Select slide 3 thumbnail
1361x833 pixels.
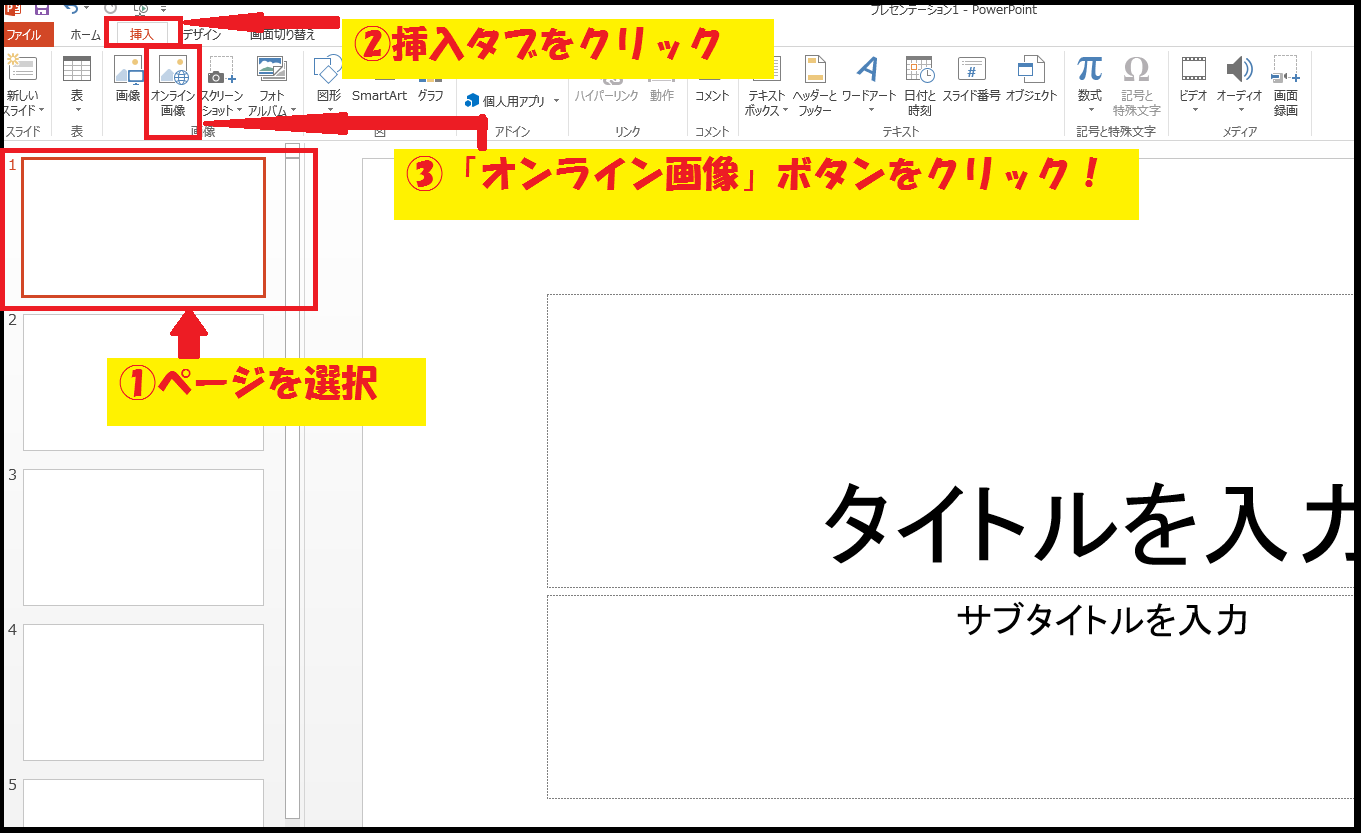[x=143, y=537]
